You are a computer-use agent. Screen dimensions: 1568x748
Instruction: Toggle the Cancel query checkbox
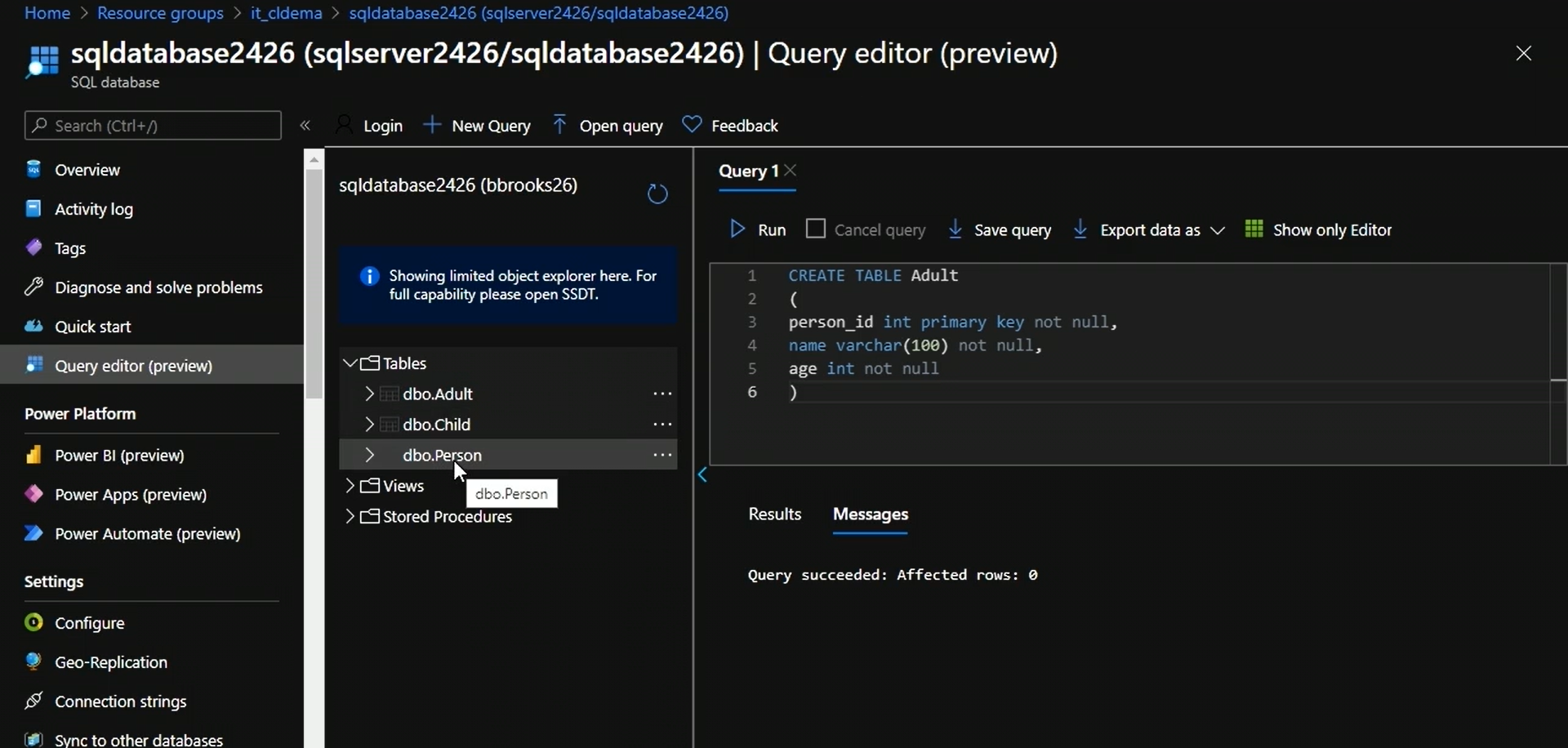(815, 229)
